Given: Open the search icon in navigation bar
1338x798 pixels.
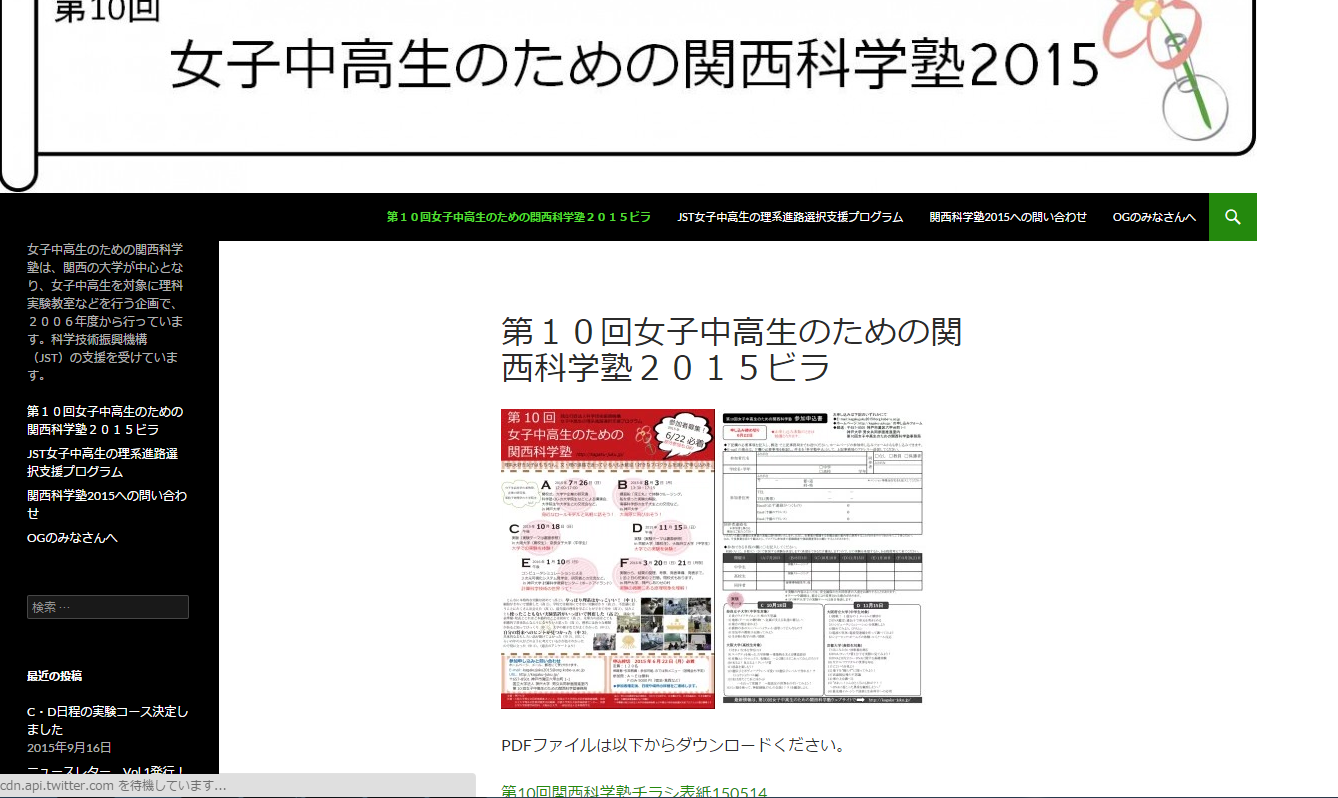Looking at the screenshot, I should pyautogui.click(x=1232, y=217).
